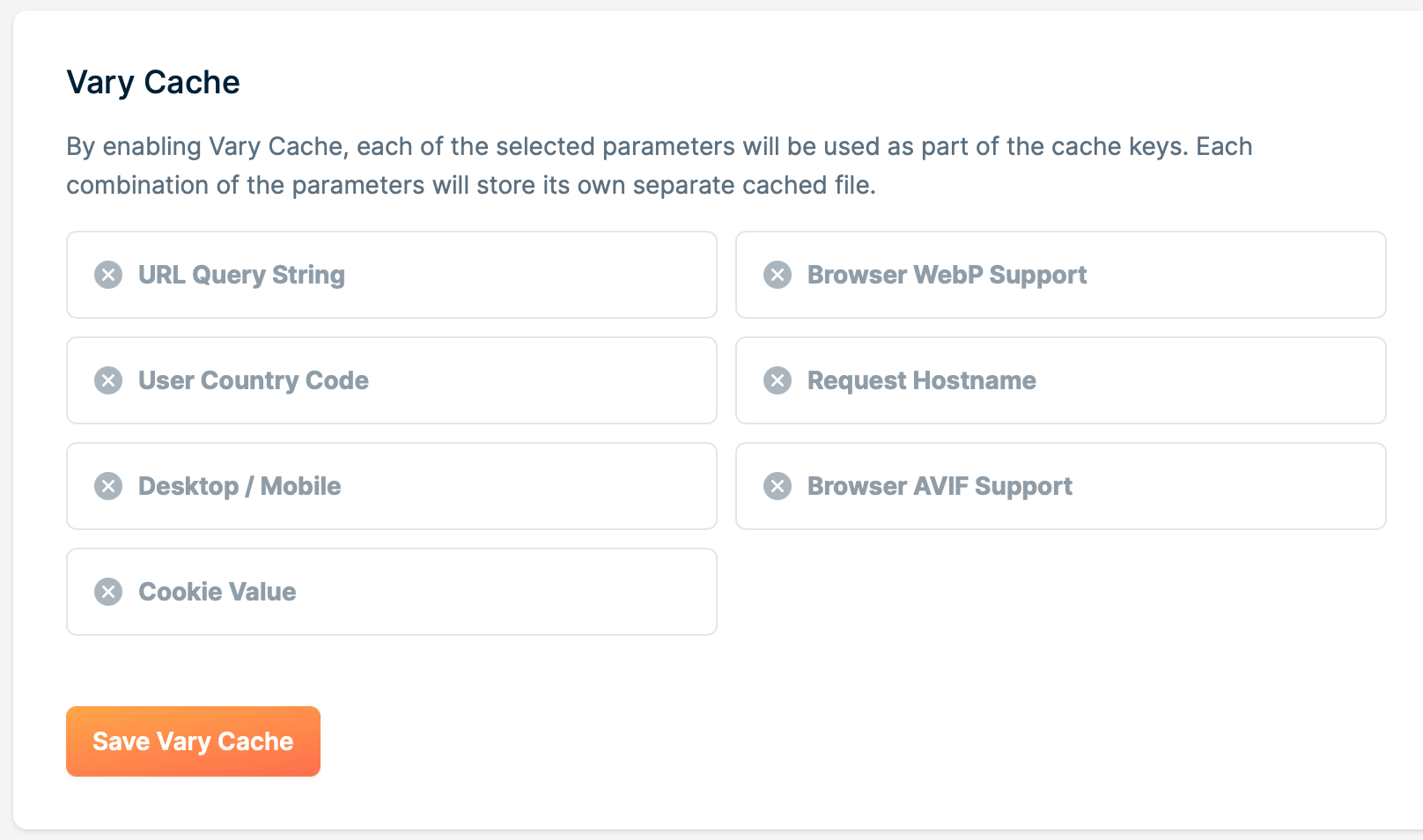Image resolution: width=1423 pixels, height=840 pixels.
Task: Select the URL Query String chip
Action: (x=391, y=275)
